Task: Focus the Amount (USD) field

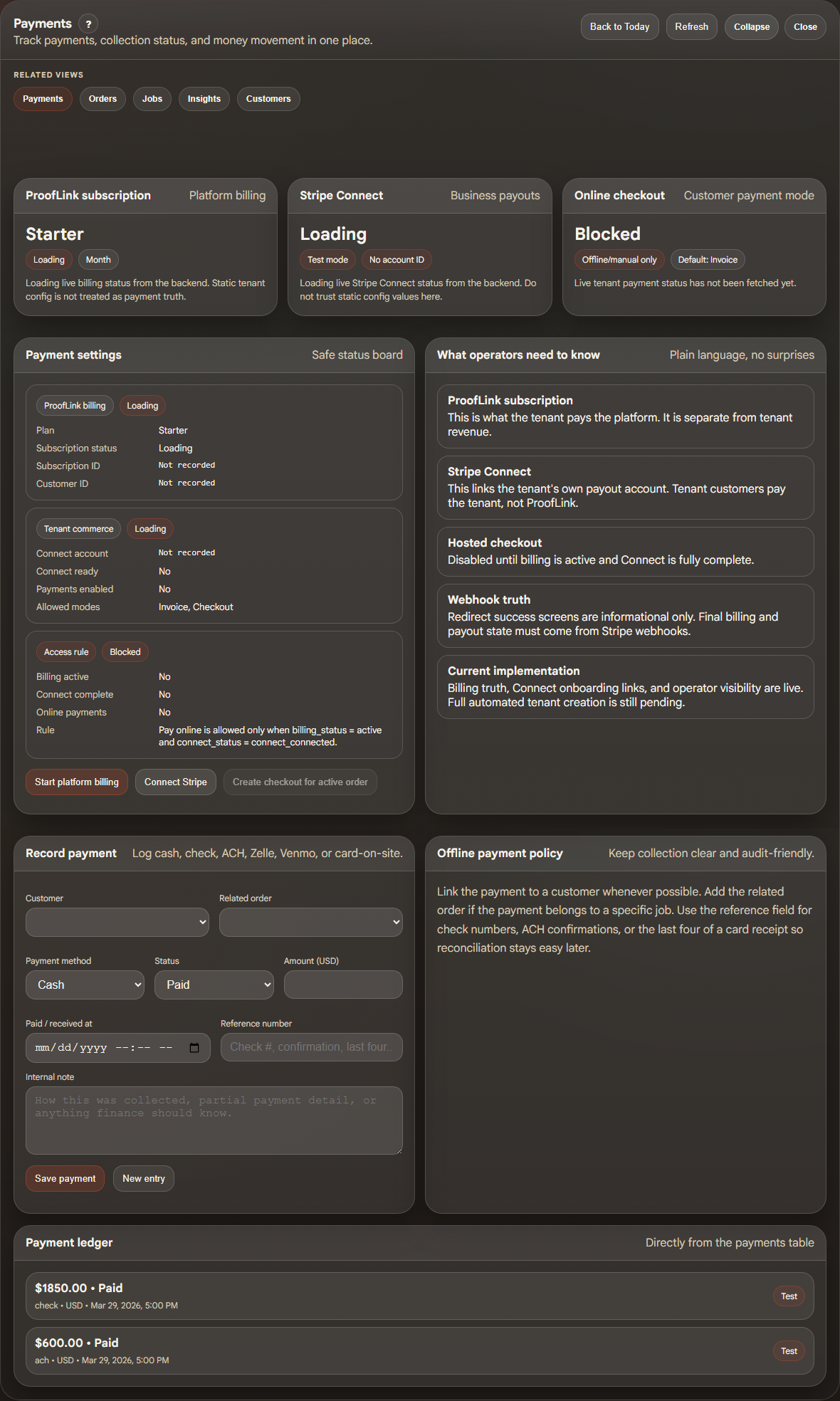Action: (x=343, y=985)
